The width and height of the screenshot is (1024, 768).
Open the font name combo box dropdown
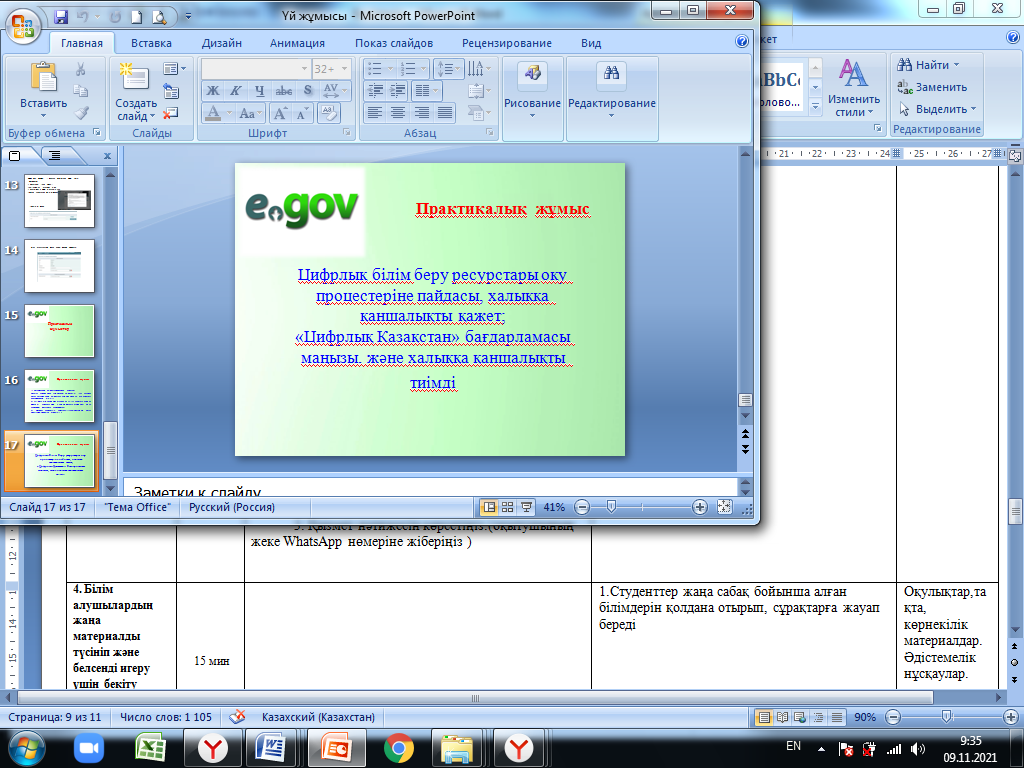[304, 69]
